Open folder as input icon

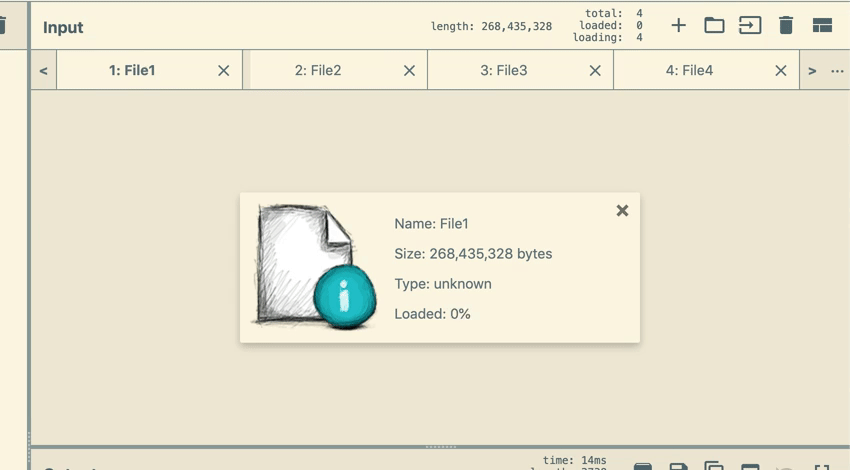[714, 26]
